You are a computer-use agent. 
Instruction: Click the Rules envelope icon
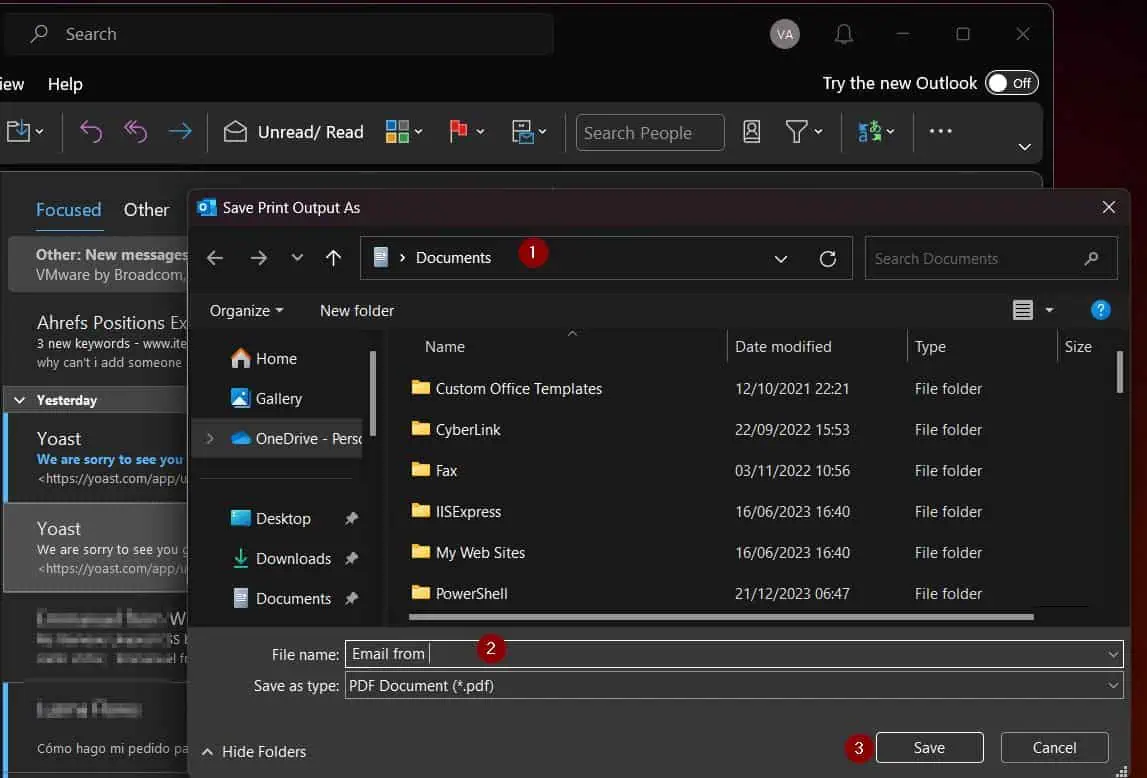coord(522,132)
